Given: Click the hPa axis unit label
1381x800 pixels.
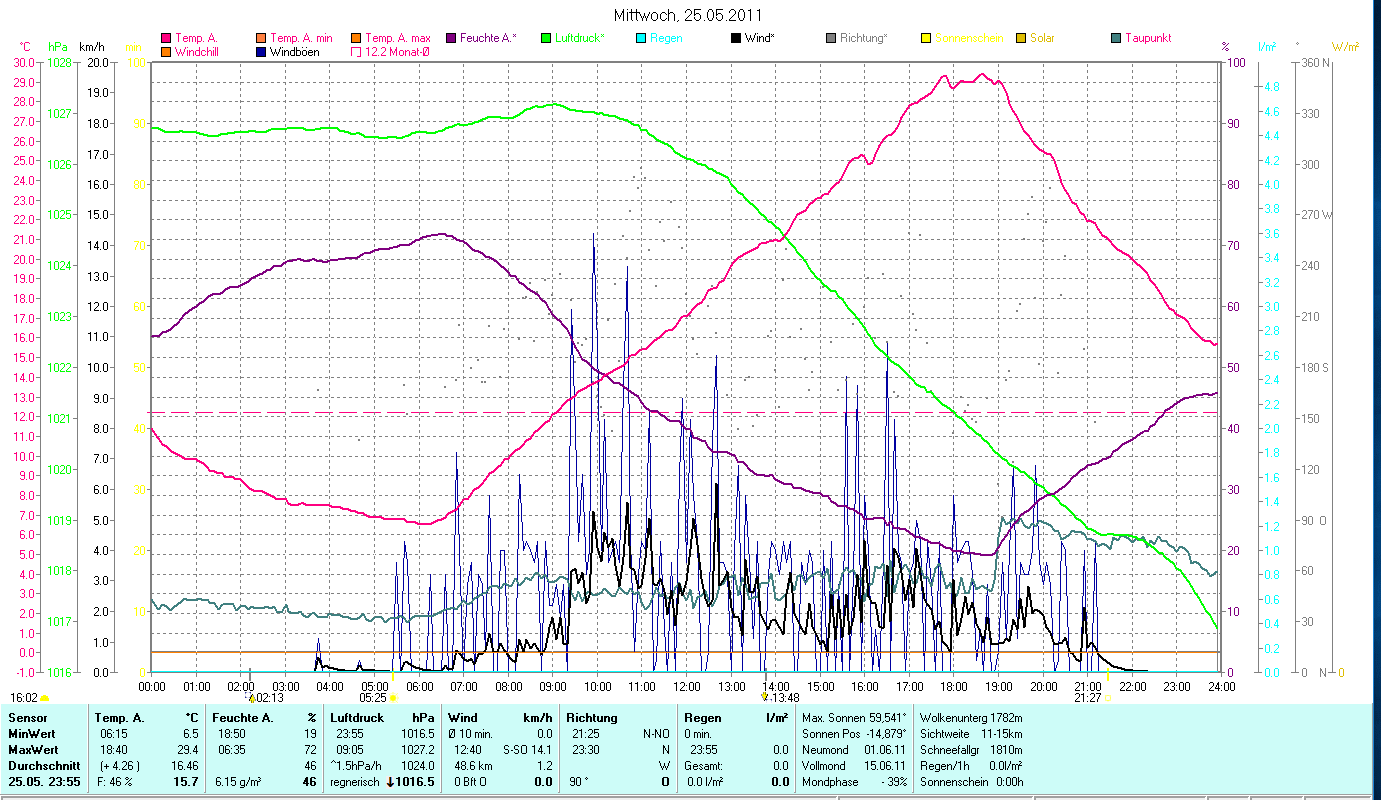Looking at the screenshot, I should click(58, 47).
